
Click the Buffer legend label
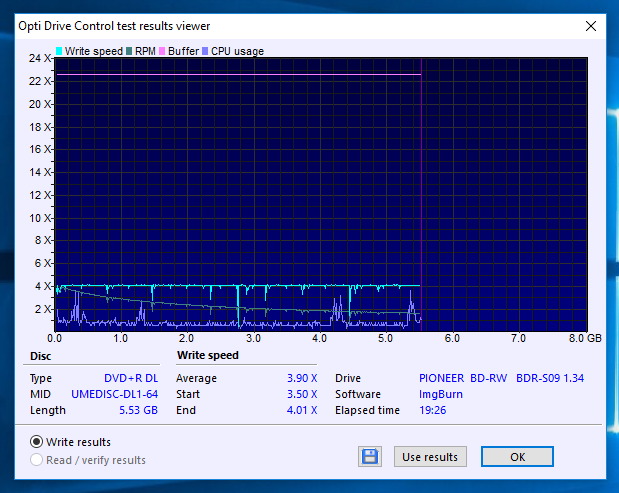click(183, 51)
